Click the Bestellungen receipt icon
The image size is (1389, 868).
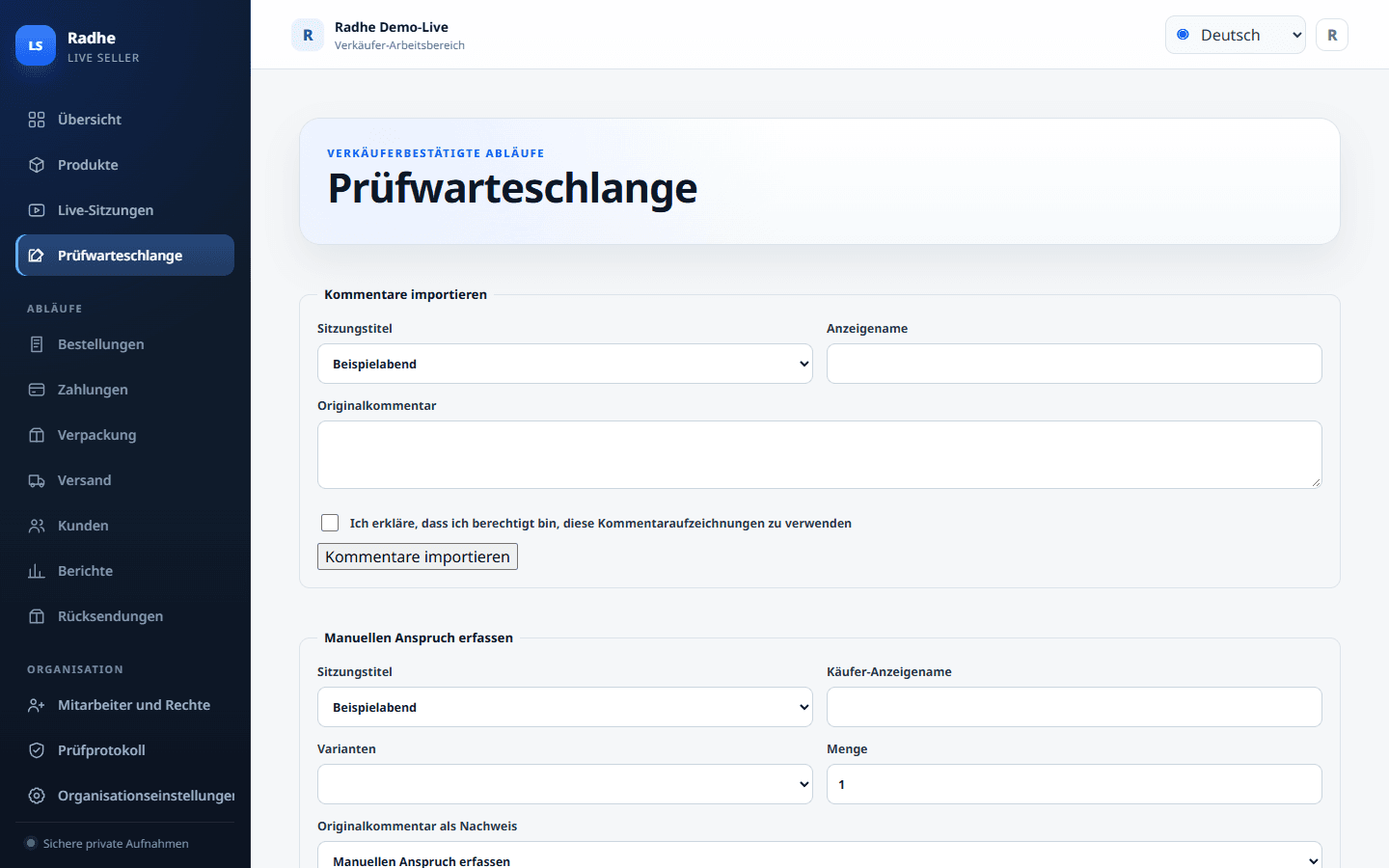tap(37, 344)
